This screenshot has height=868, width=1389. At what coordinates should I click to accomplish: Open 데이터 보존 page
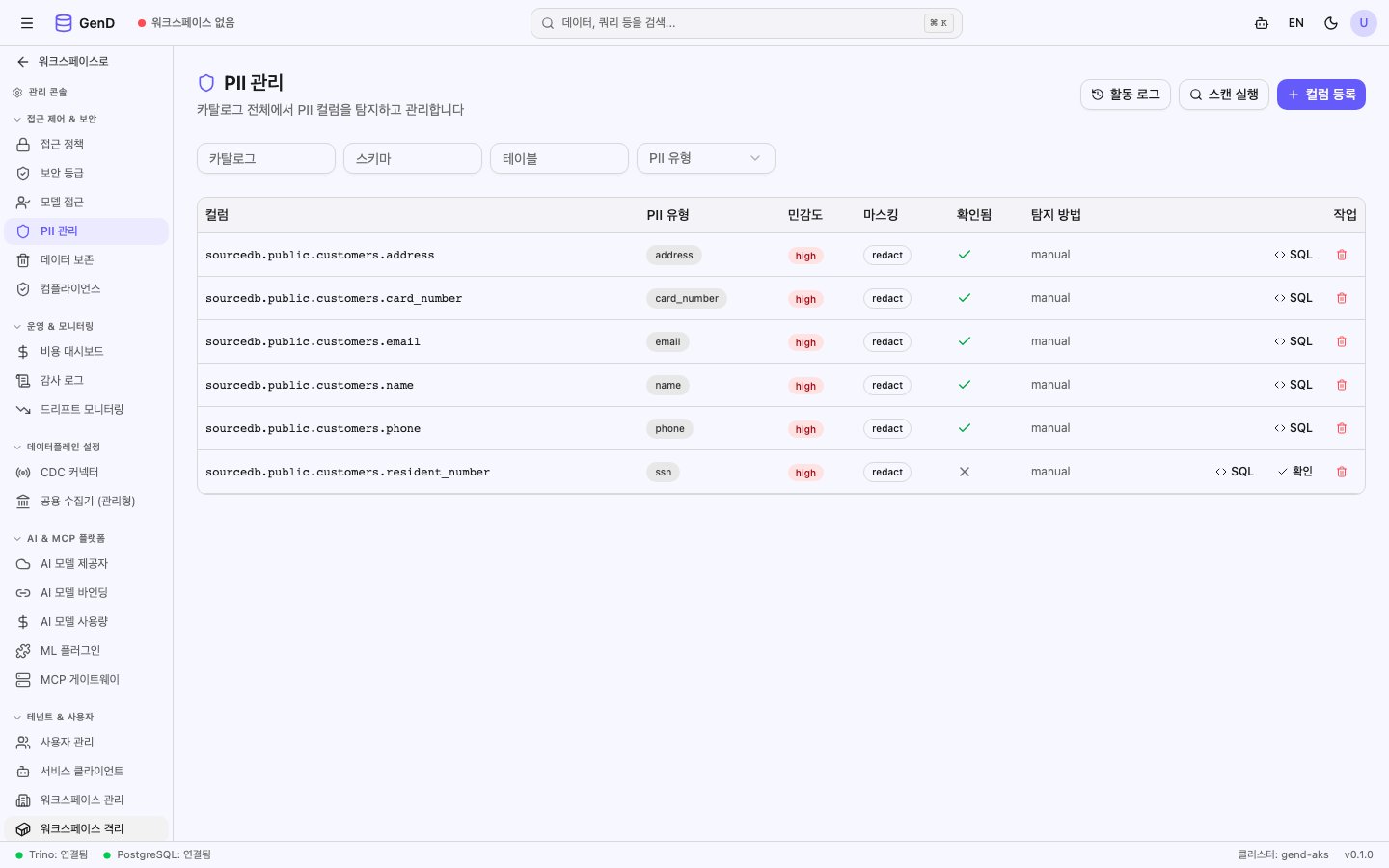click(x=87, y=259)
